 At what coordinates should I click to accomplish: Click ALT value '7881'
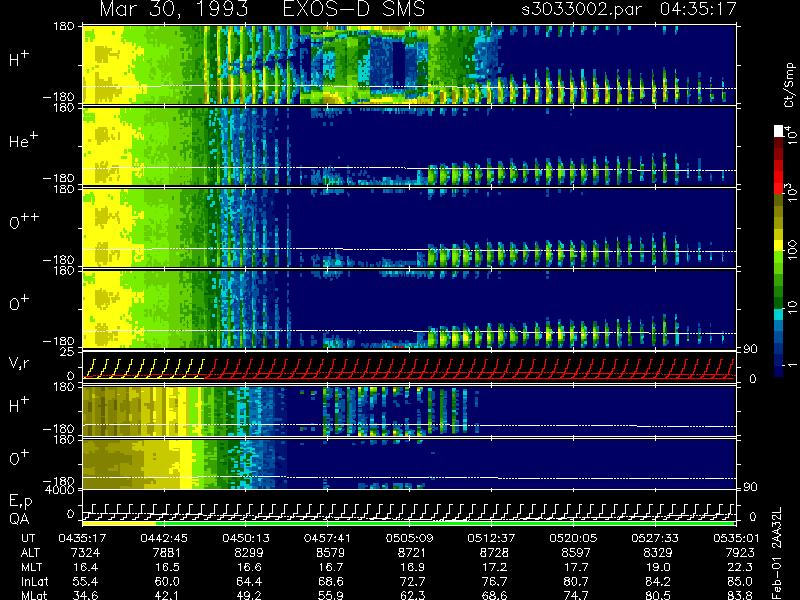[167, 553]
